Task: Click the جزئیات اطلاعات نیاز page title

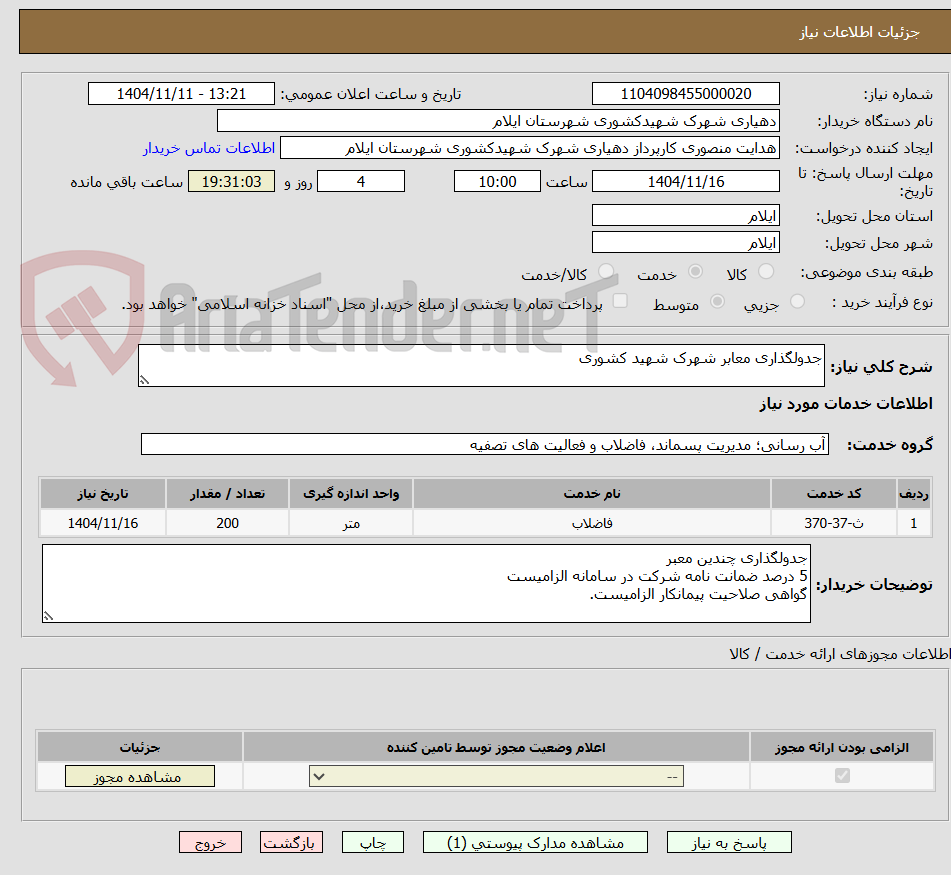Action: click(x=859, y=32)
